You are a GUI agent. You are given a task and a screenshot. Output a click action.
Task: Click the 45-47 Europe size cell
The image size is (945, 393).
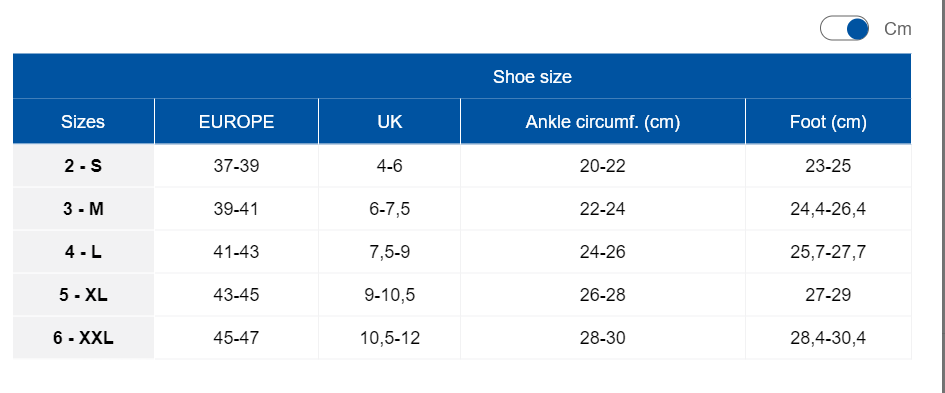point(236,338)
